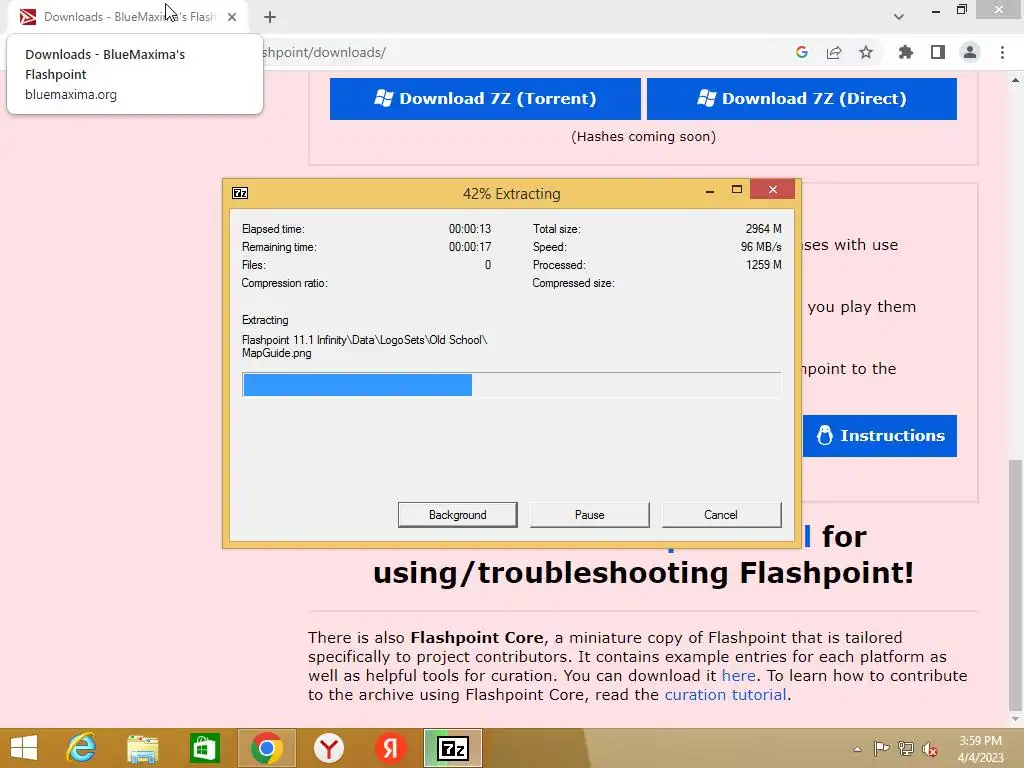Image resolution: width=1024 pixels, height=768 pixels.
Task: Open a new browser tab
Action: coord(270,17)
